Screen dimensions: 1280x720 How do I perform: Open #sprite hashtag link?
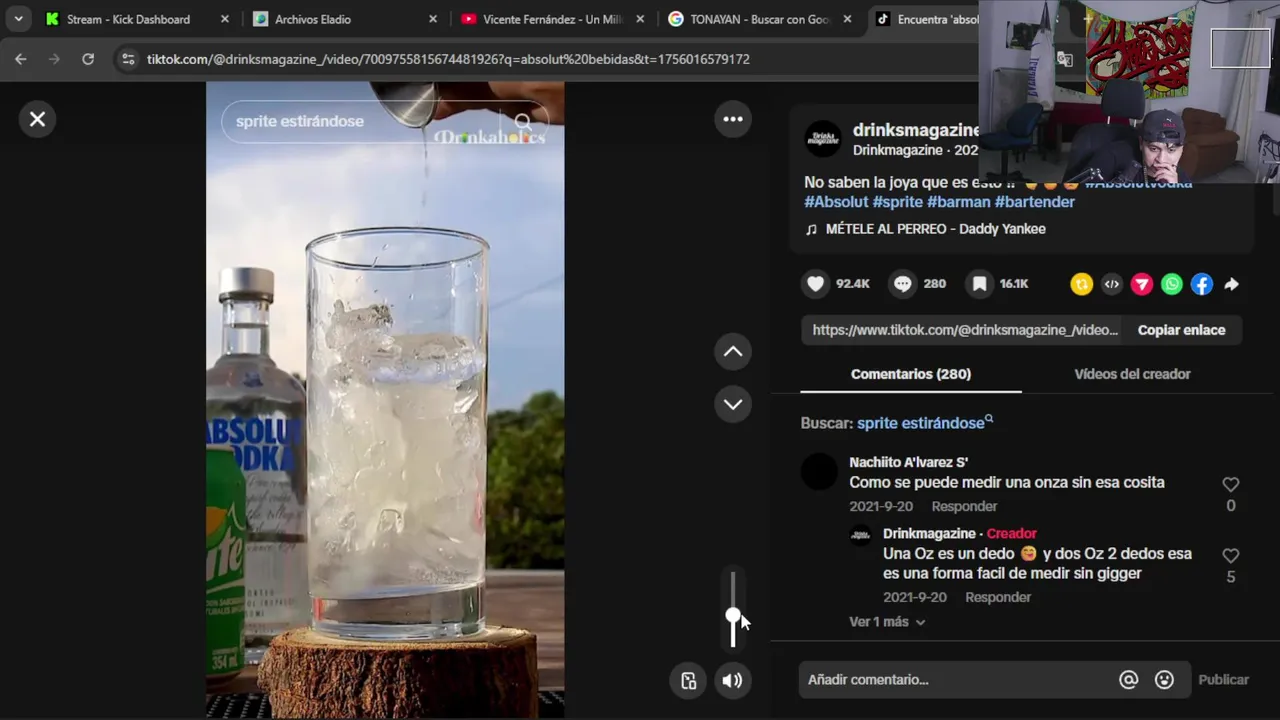coord(897,202)
